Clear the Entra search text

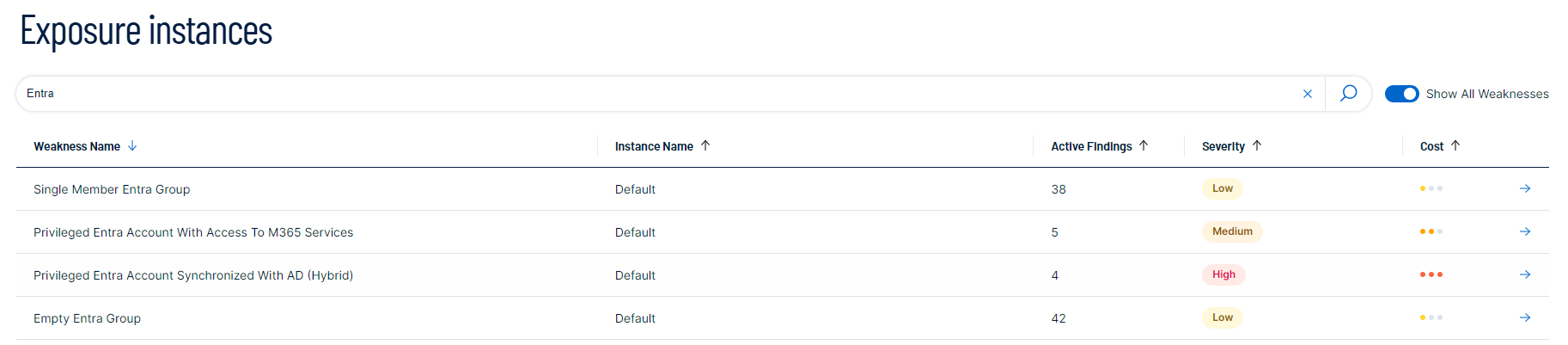pyautogui.click(x=1308, y=94)
